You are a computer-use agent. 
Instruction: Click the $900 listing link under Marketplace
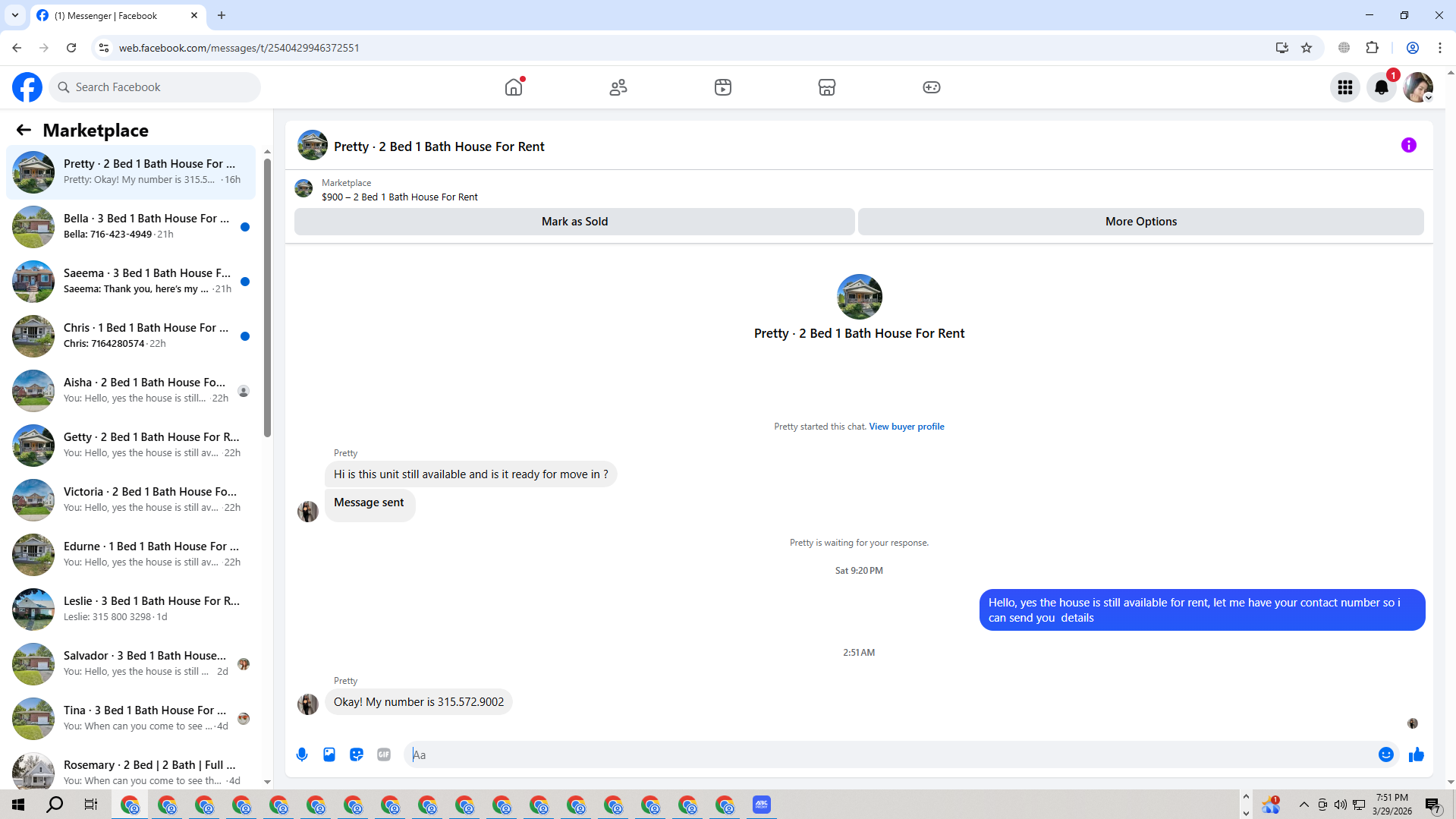[x=399, y=197]
